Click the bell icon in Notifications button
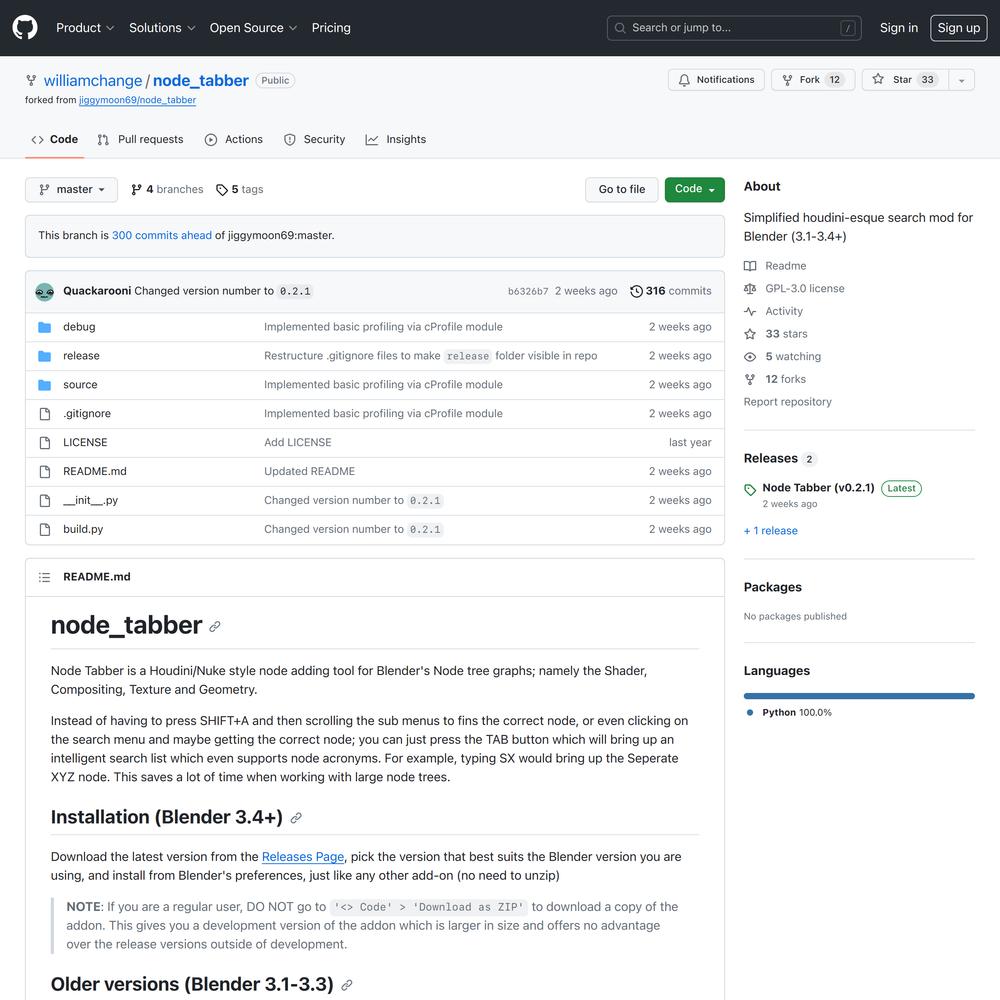 684,80
